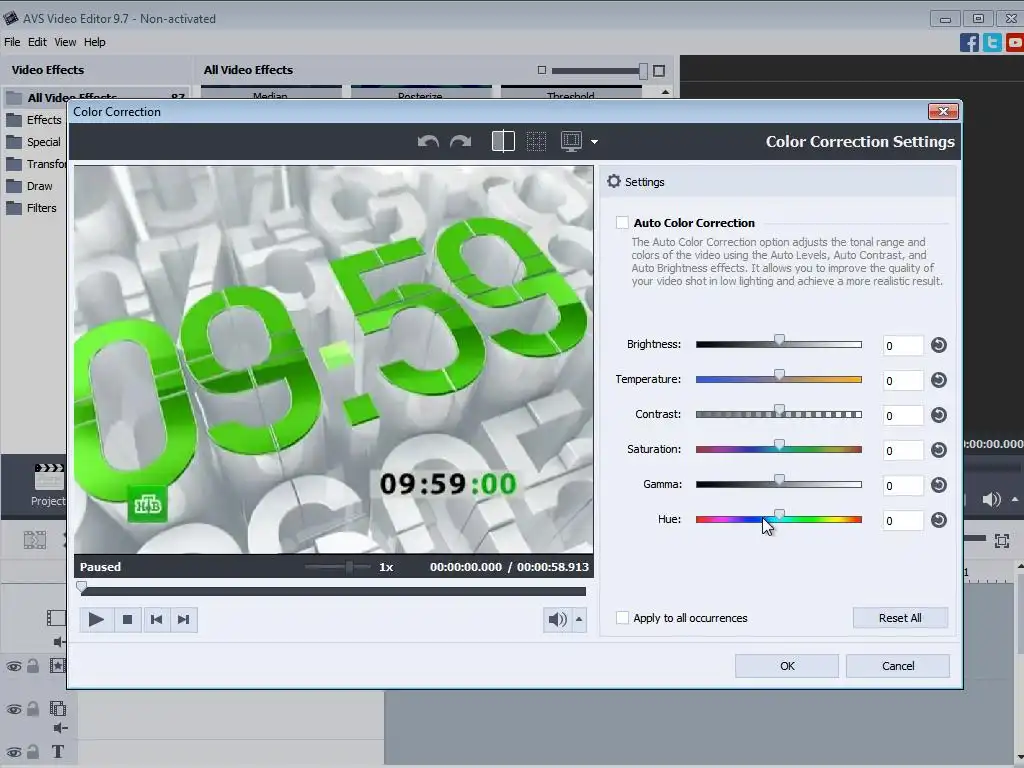Undo the last color correction change

(428, 141)
